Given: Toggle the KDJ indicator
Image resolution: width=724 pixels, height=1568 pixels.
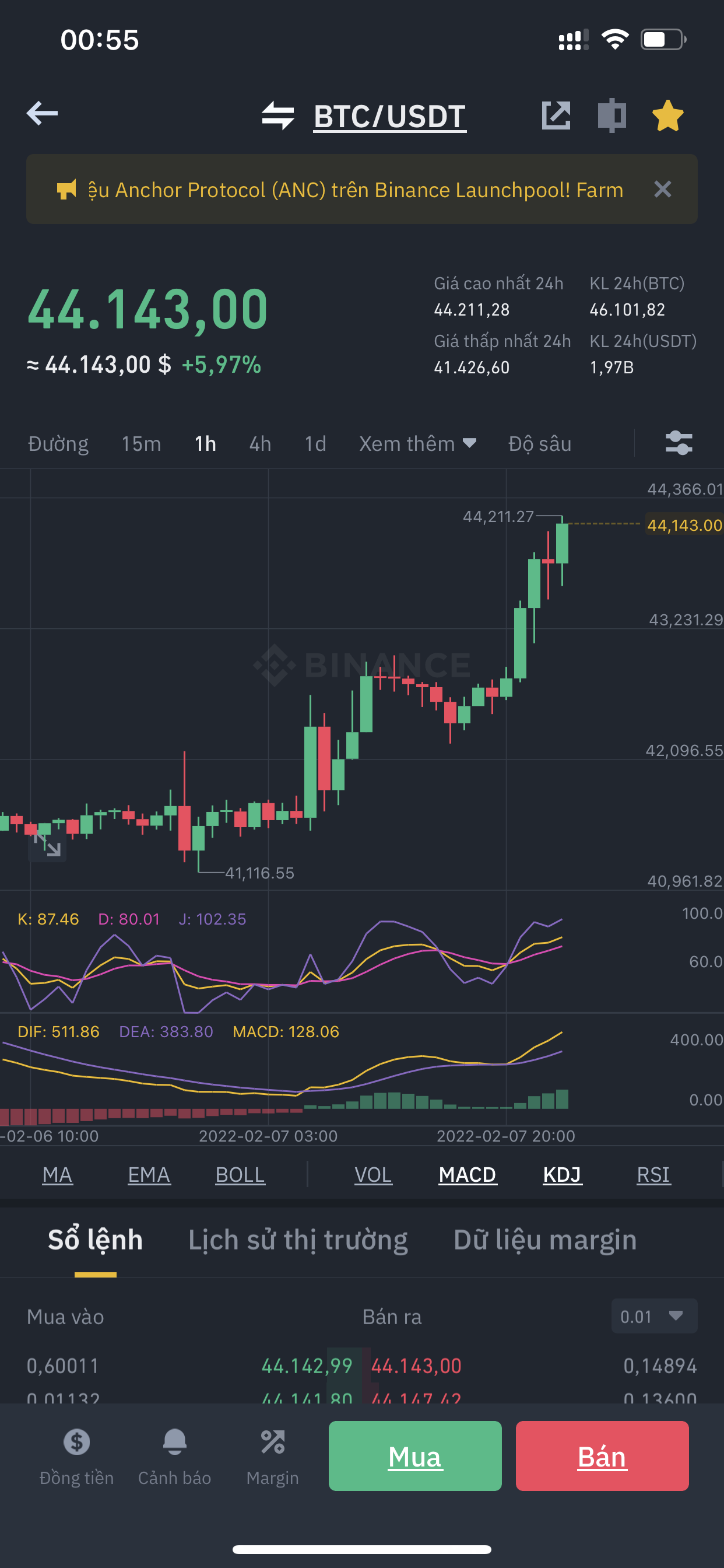Looking at the screenshot, I should click(x=562, y=1174).
